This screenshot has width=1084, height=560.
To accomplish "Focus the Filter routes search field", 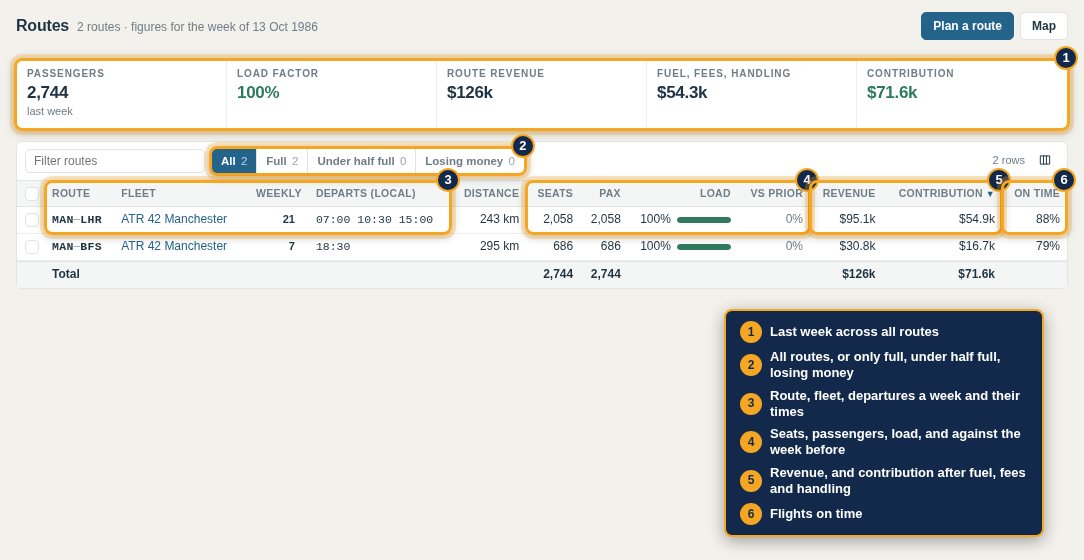I will tap(115, 161).
